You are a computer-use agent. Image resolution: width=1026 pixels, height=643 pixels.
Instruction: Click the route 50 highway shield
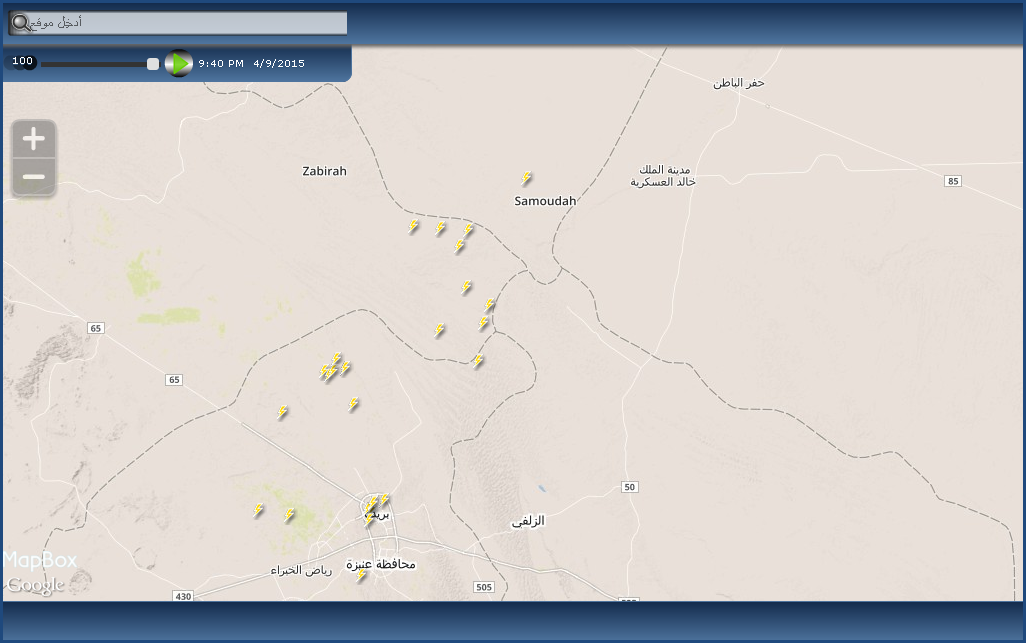pyautogui.click(x=629, y=487)
